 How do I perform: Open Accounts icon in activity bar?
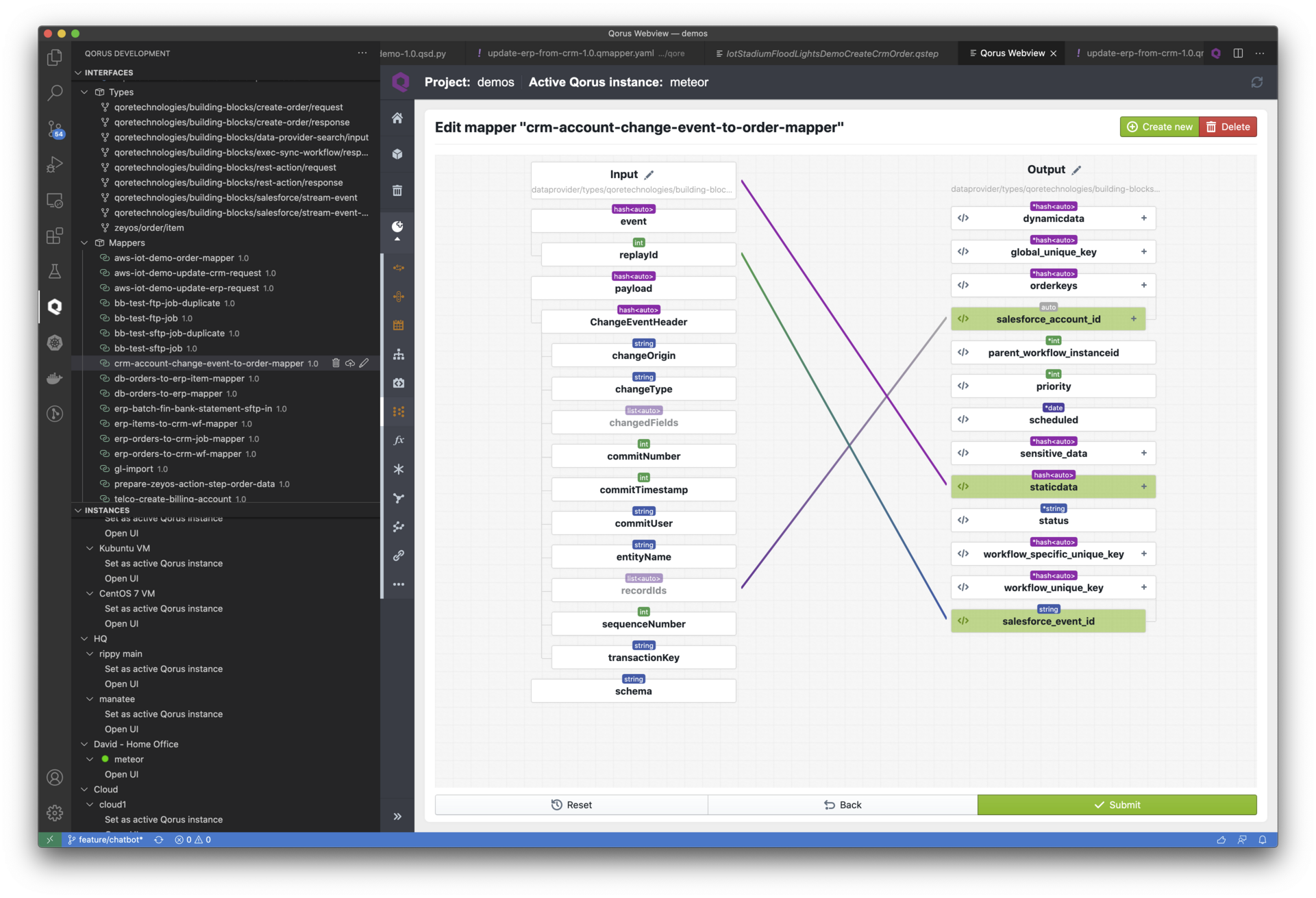click(x=55, y=777)
